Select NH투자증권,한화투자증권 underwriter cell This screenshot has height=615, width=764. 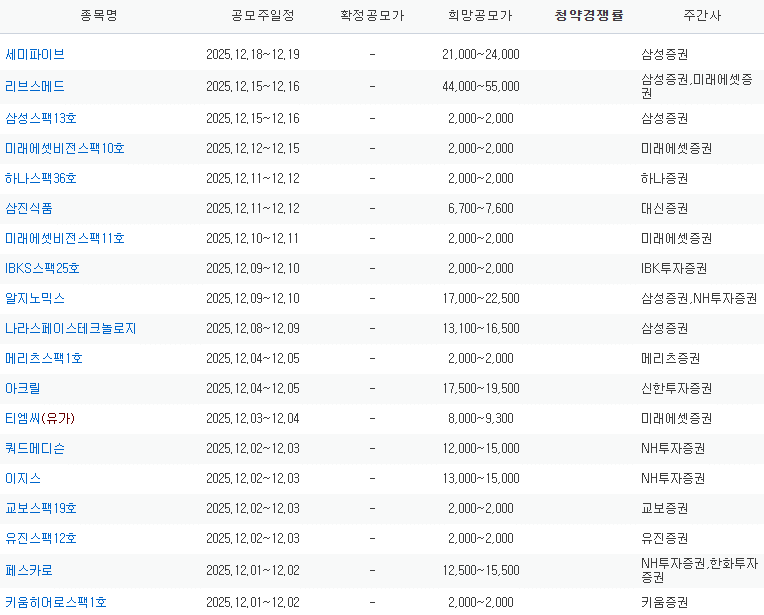[x=700, y=570]
